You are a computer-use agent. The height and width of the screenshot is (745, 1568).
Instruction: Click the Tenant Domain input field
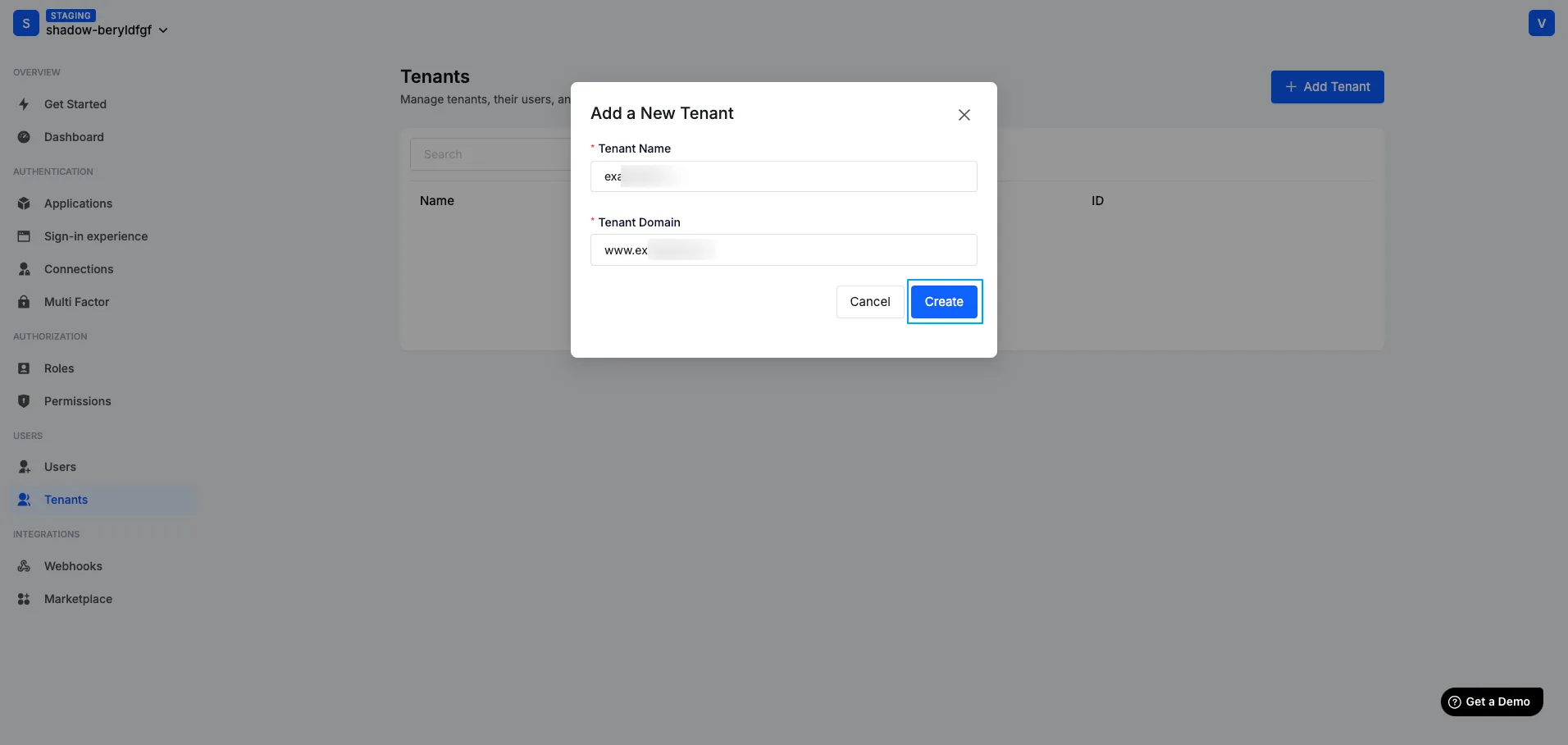783,250
